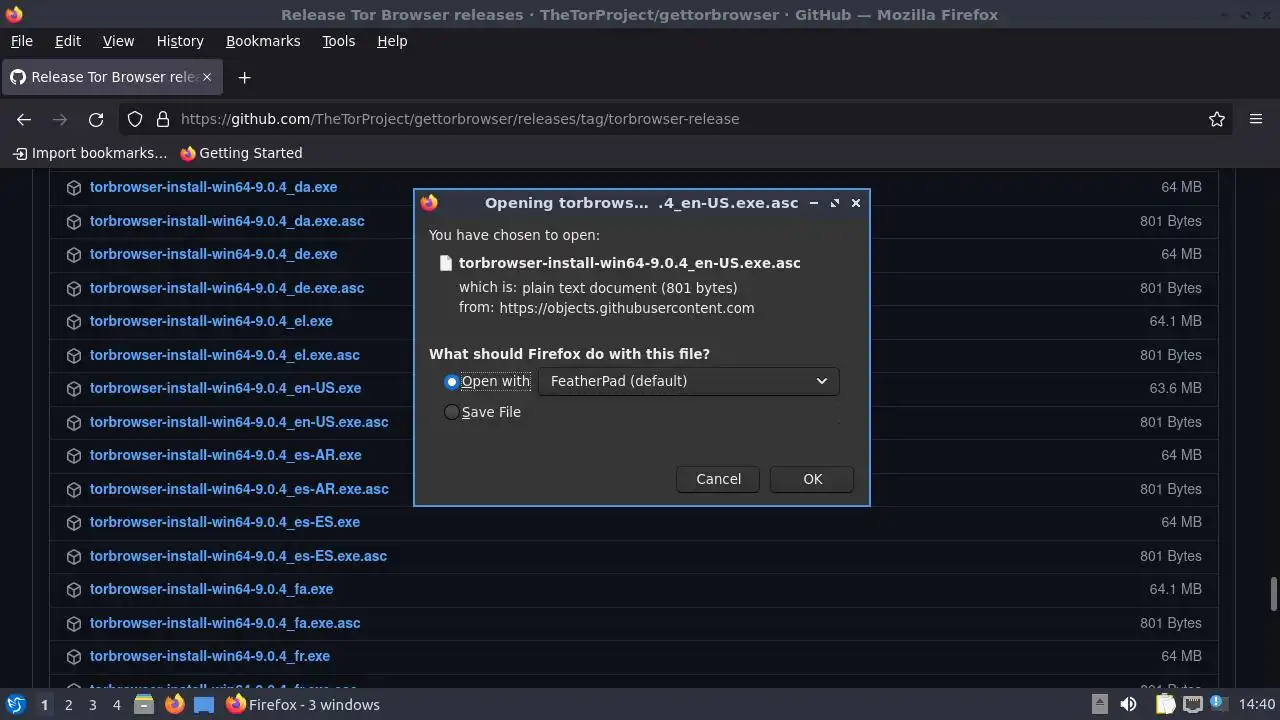Open the Help menu
Image resolution: width=1280 pixels, height=720 pixels.
[x=392, y=41]
